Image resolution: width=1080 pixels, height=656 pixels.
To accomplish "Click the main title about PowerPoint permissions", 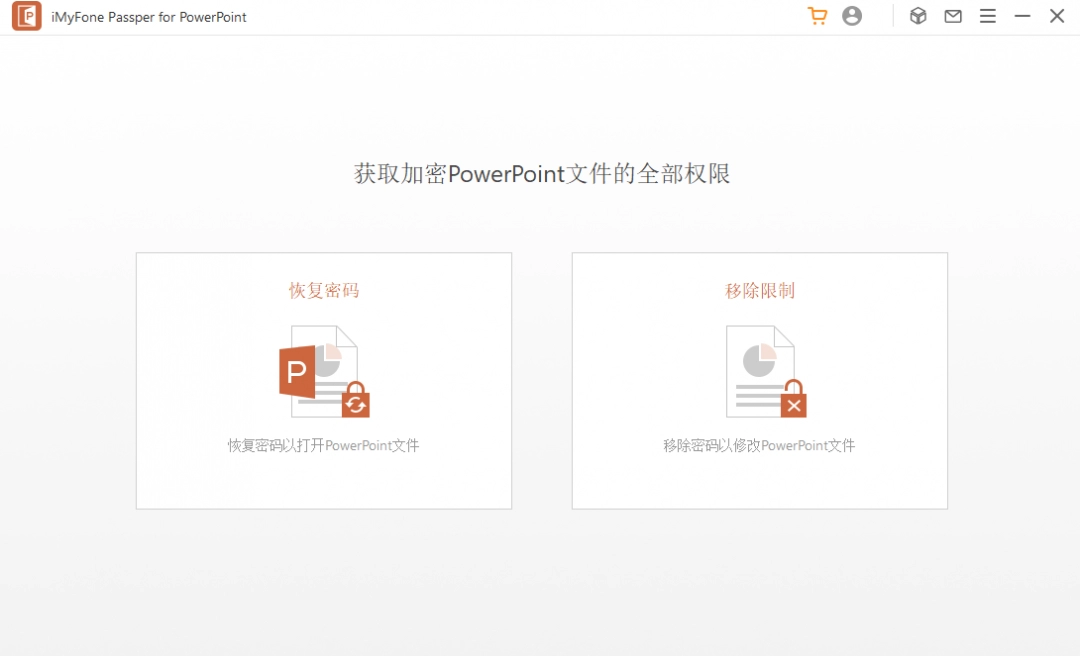I will [540, 174].
